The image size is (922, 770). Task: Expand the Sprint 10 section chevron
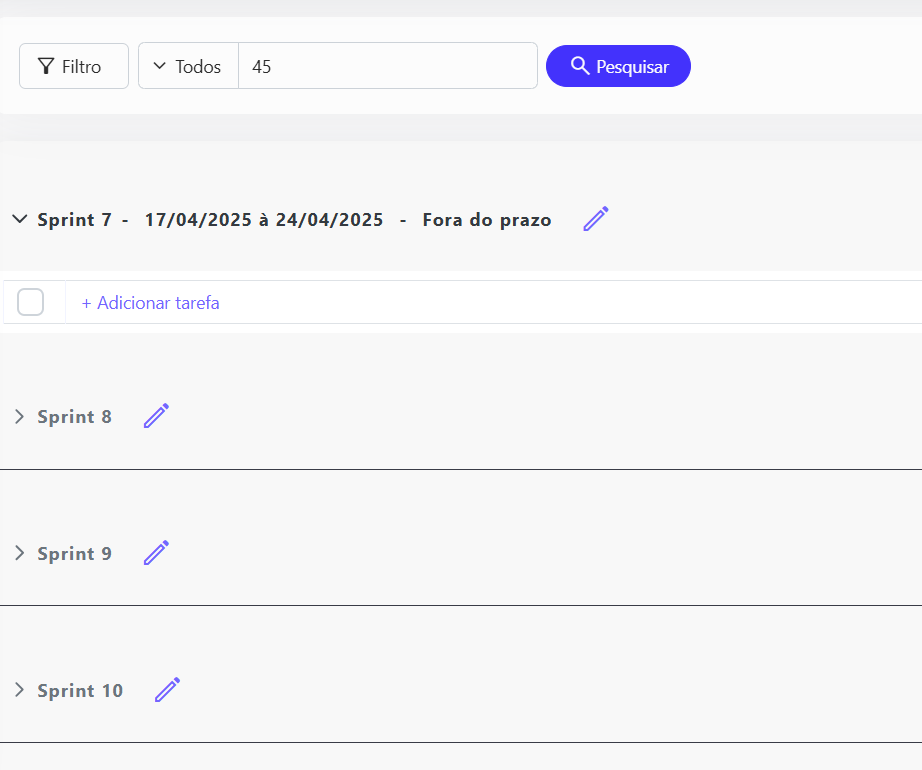coord(19,691)
